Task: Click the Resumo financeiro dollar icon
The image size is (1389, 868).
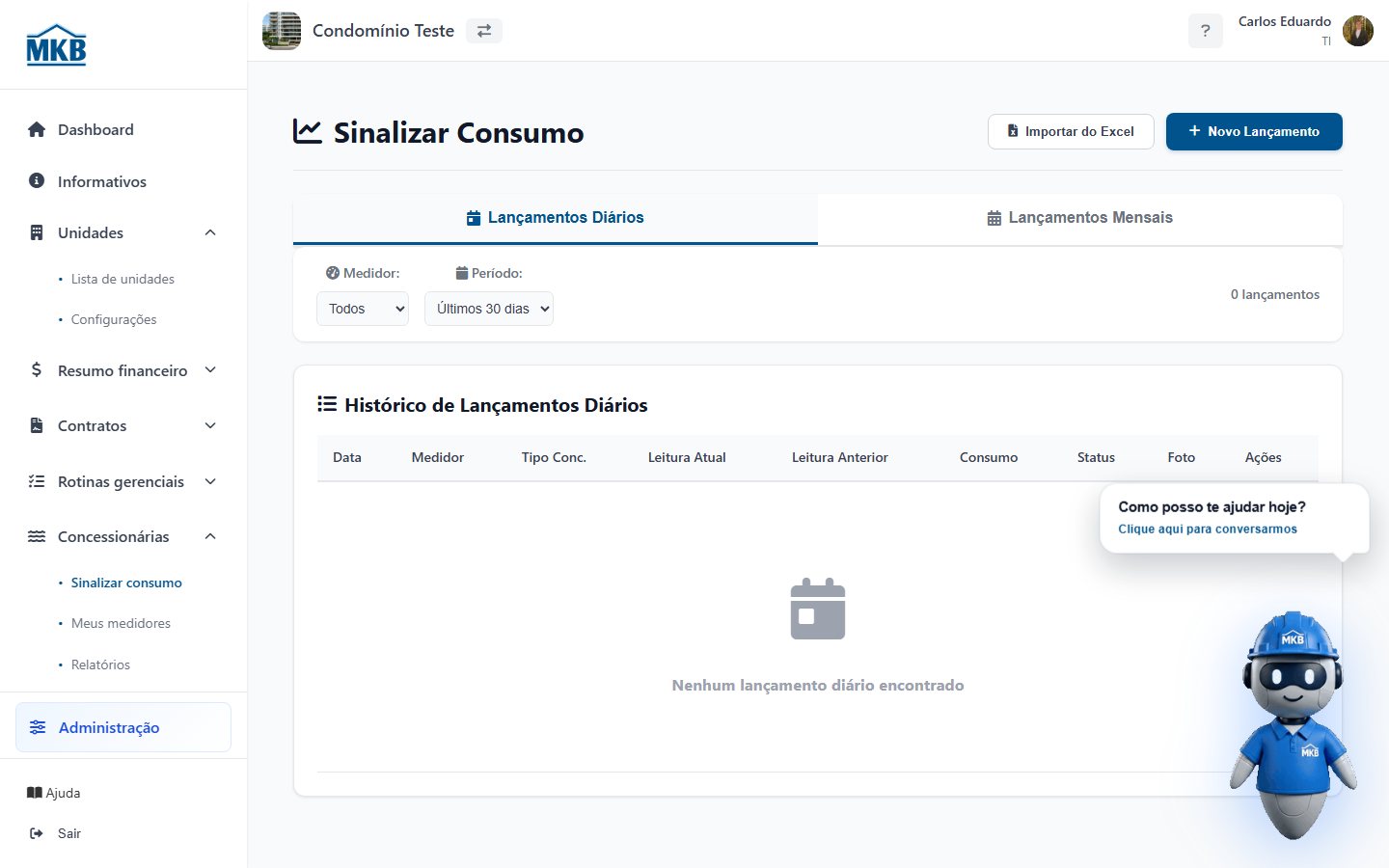Action: (x=37, y=369)
